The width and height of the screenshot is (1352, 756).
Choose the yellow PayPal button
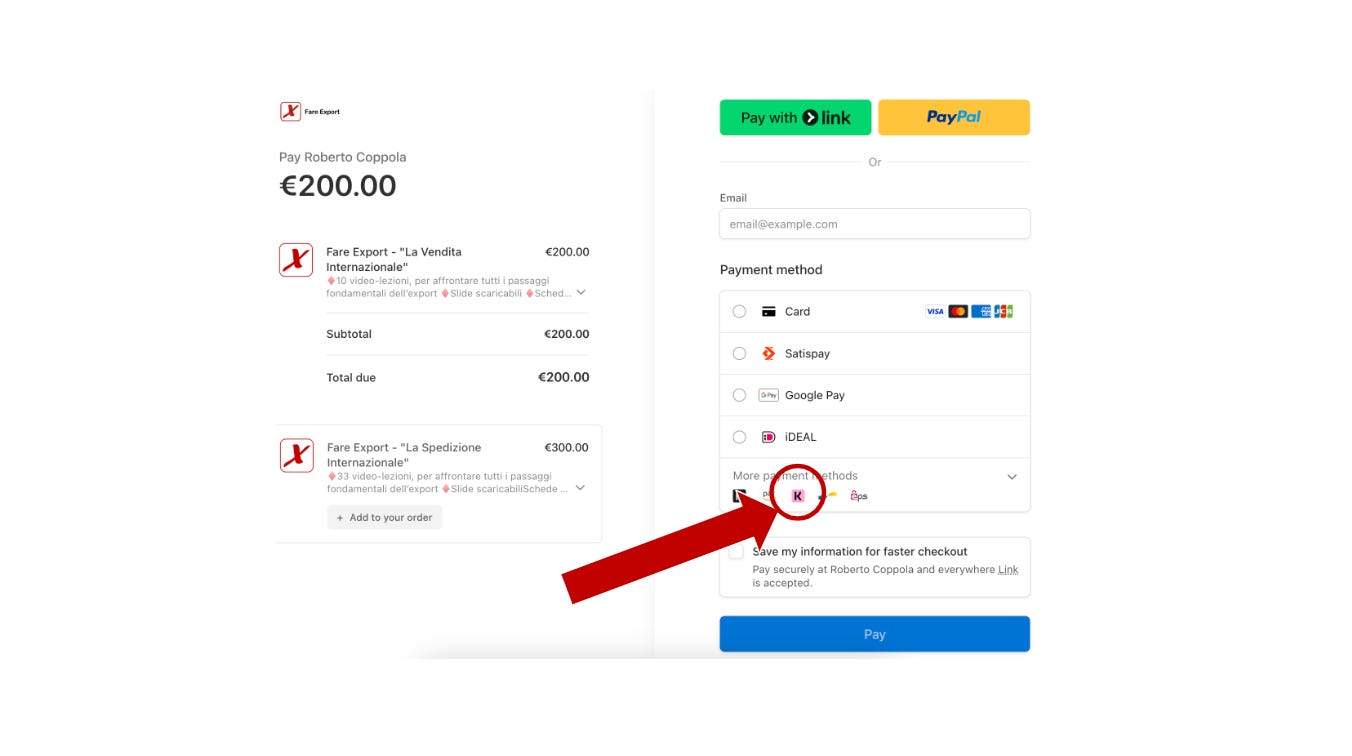pyautogui.click(x=954, y=117)
